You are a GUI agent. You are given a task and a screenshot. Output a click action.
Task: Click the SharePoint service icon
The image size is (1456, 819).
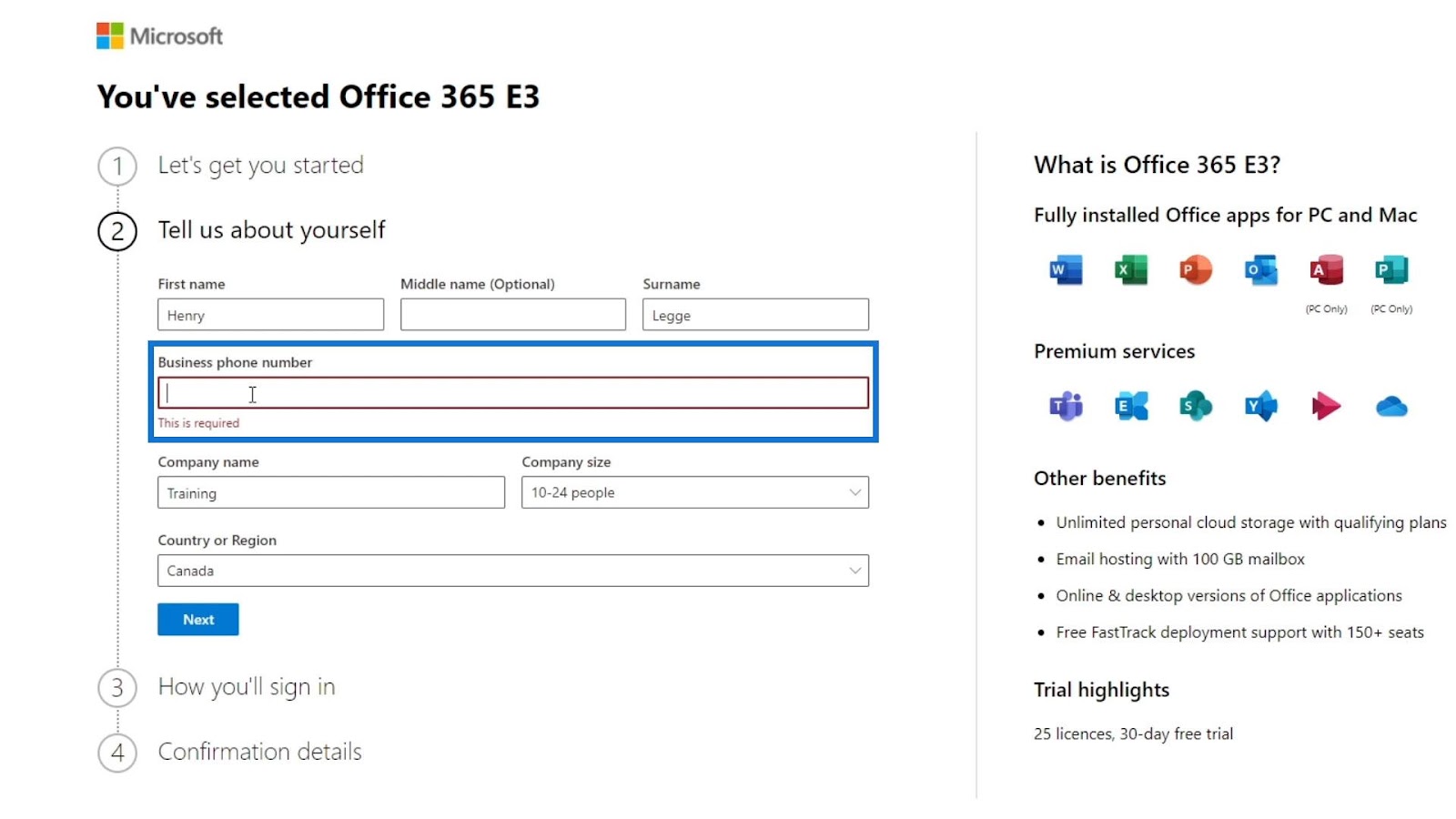pos(1196,406)
